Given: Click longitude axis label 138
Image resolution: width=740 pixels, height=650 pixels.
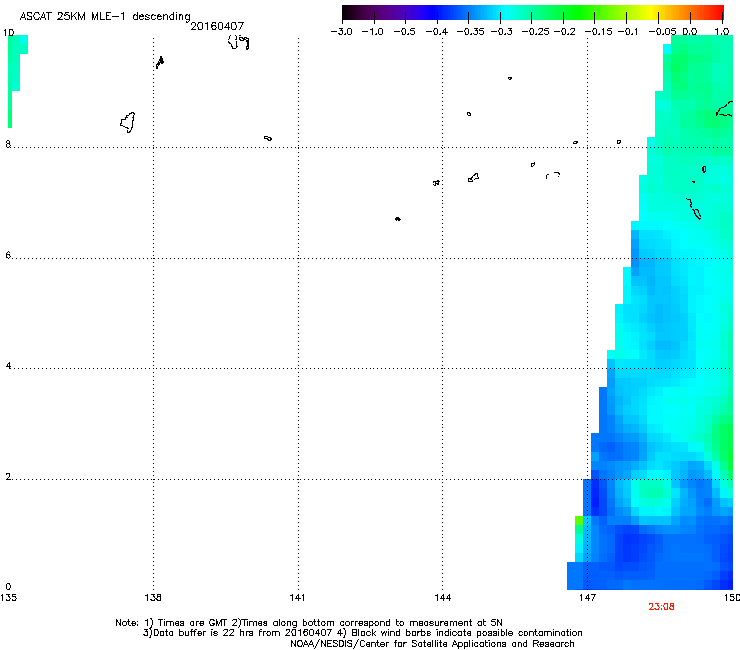Looking at the screenshot, I should (153, 598).
